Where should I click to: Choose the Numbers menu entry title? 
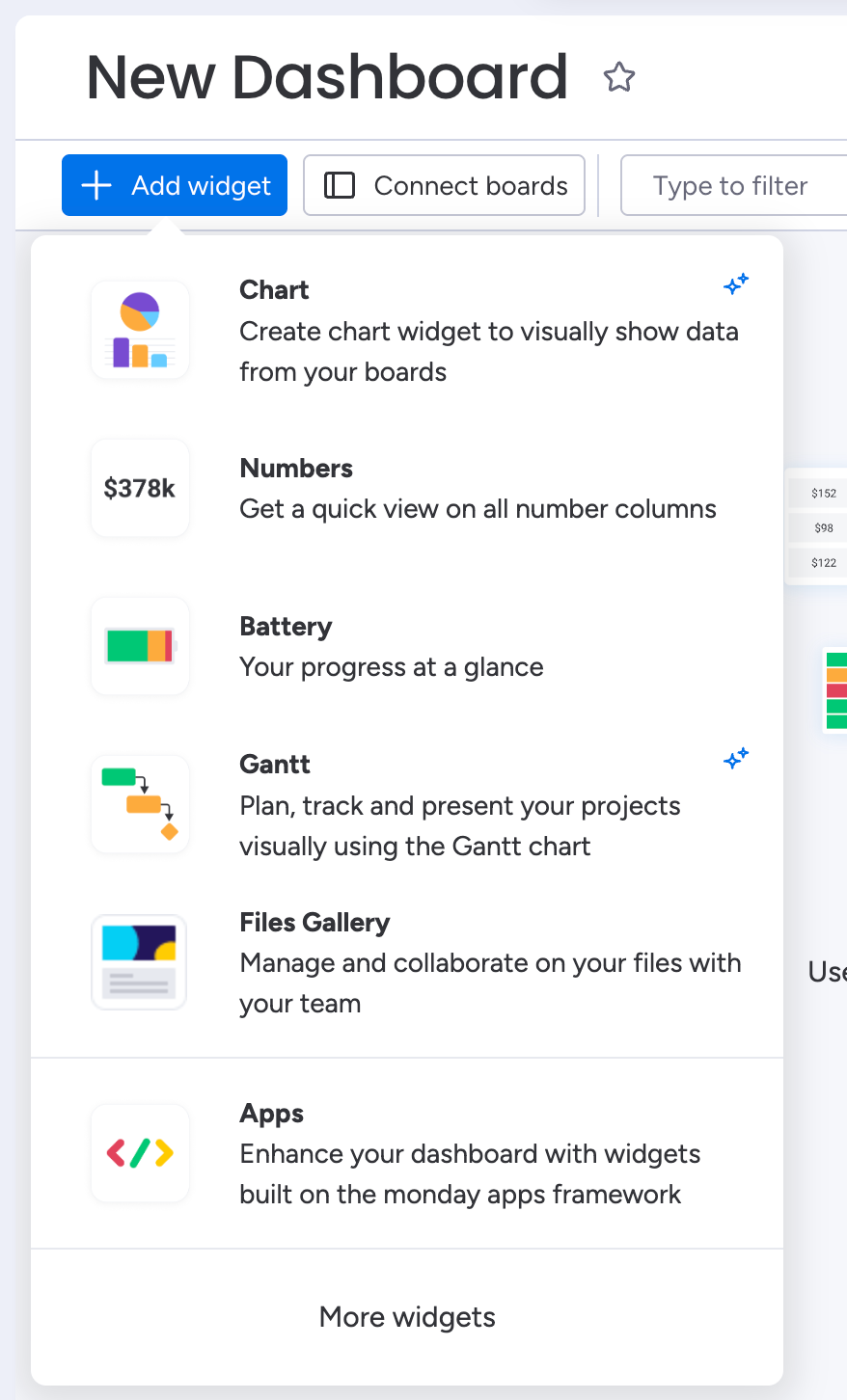click(x=296, y=469)
